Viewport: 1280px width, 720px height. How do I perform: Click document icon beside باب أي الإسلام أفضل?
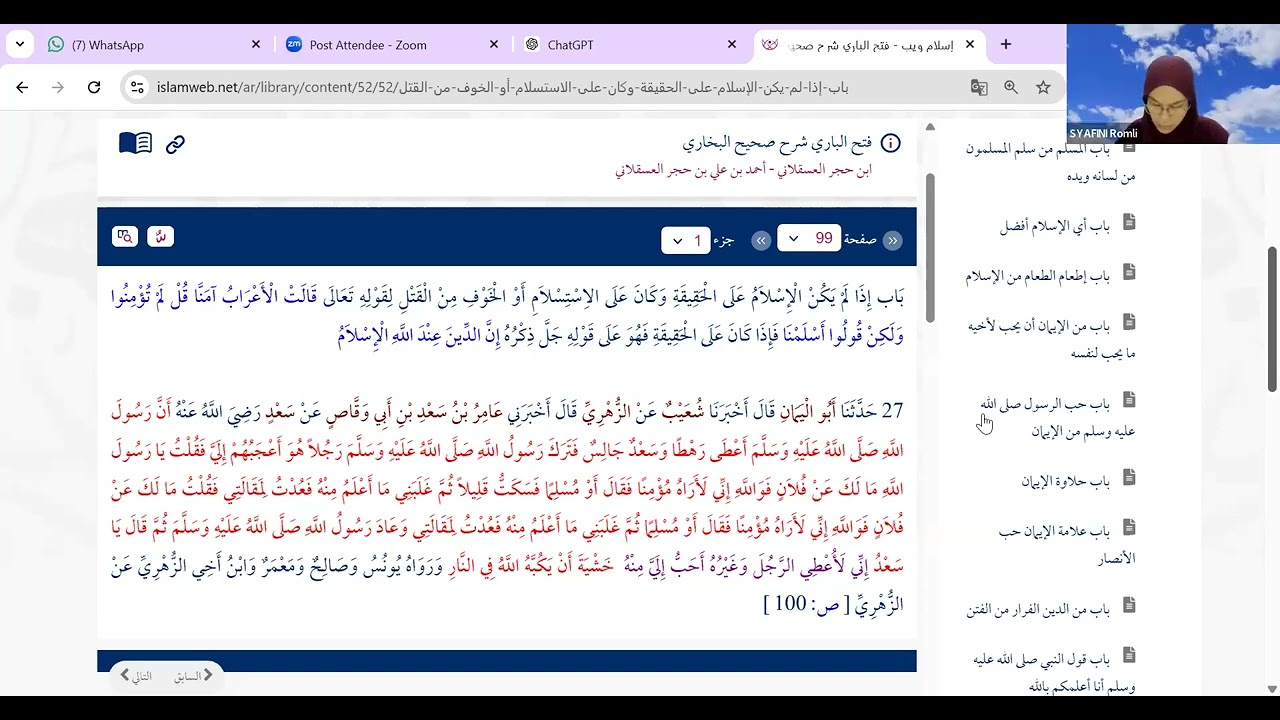[x=1129, y=222]
